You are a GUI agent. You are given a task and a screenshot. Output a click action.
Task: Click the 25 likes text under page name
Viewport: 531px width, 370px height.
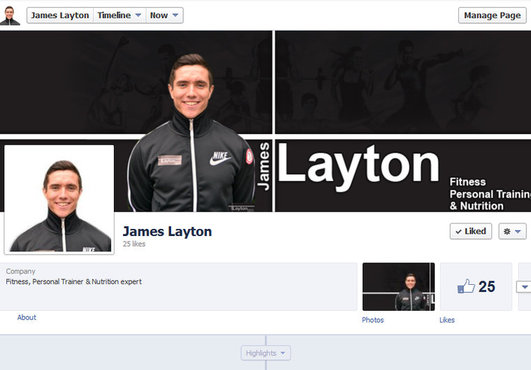[134, 244]
